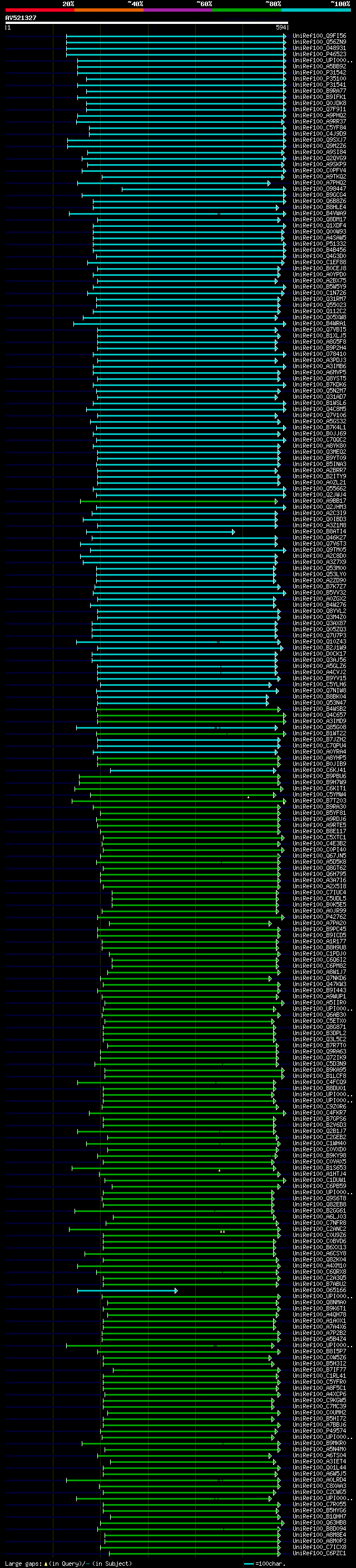Select the UniRef100_B4VWA9 label

click(x=319, y=213)
